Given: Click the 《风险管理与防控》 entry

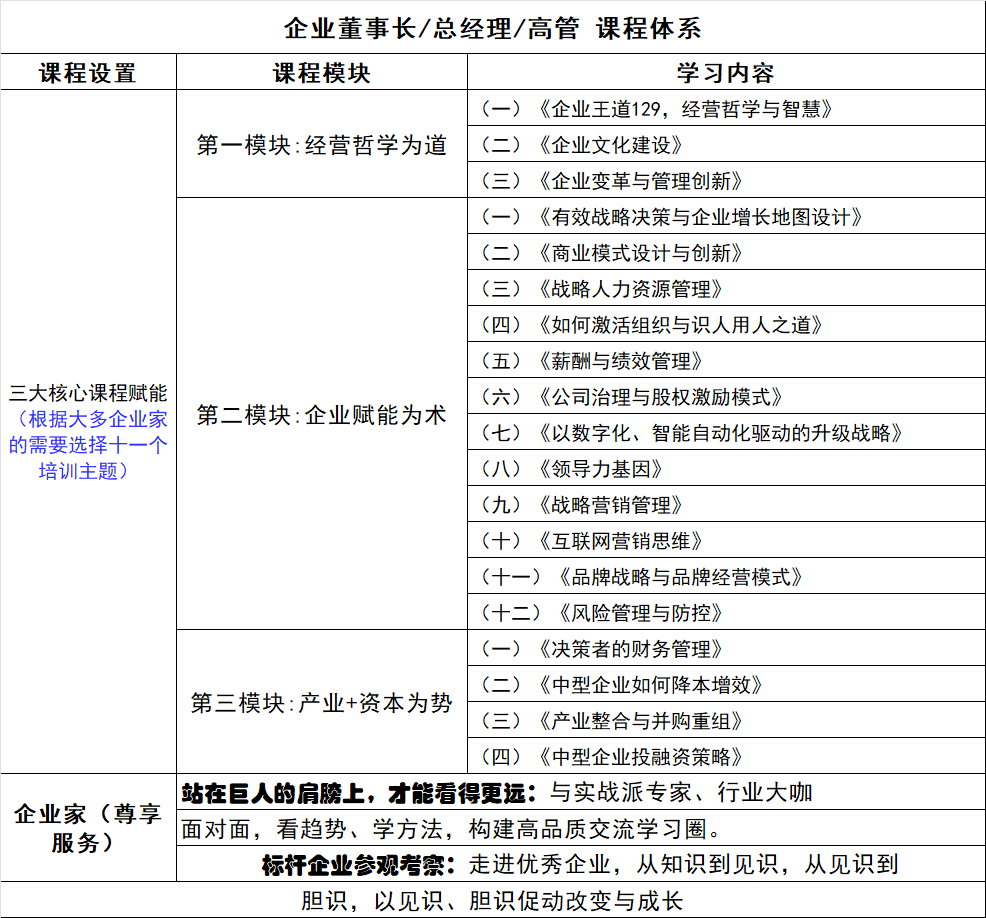Looking at the screenshot, I should tap(602, 613).
